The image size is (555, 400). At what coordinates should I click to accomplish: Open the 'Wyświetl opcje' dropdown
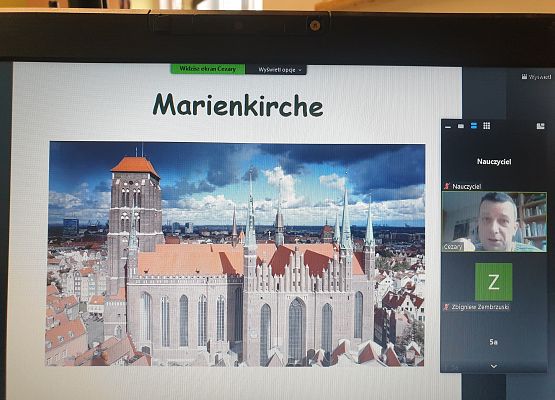point(276,70)
